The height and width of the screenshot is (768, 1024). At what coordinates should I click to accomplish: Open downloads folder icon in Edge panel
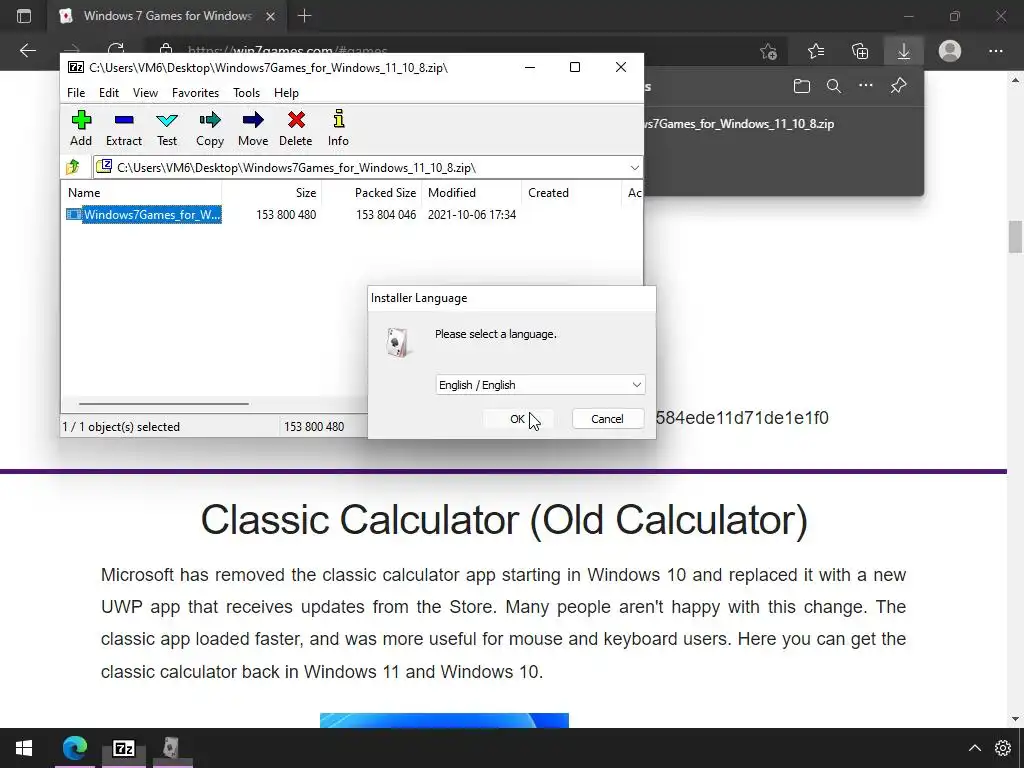(x=802, y=86)
